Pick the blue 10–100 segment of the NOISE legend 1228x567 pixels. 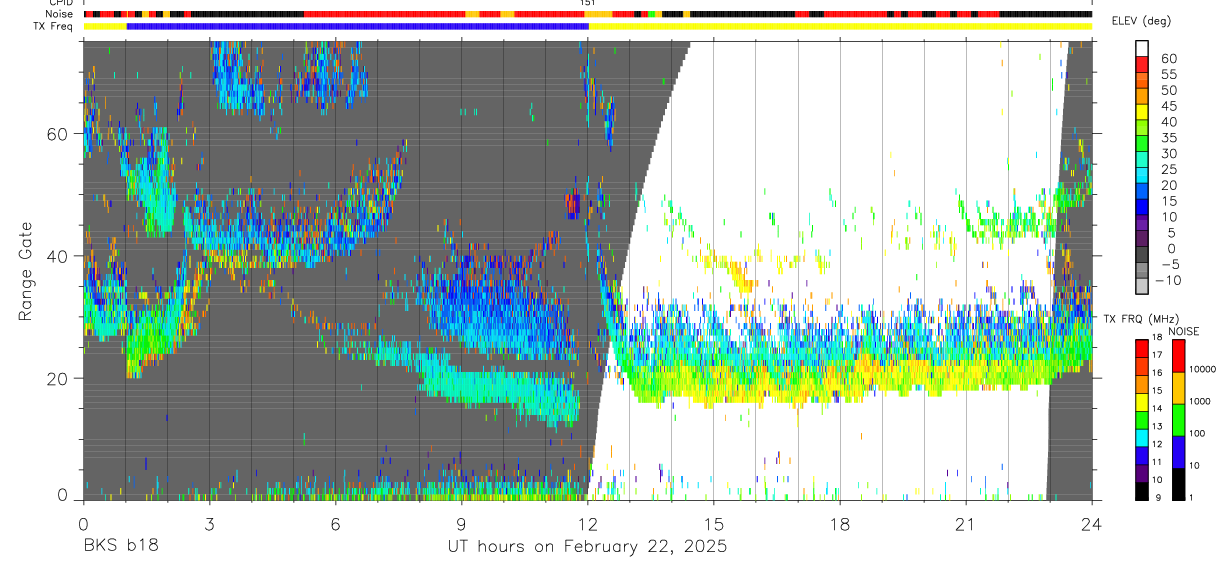point(1178,451)
